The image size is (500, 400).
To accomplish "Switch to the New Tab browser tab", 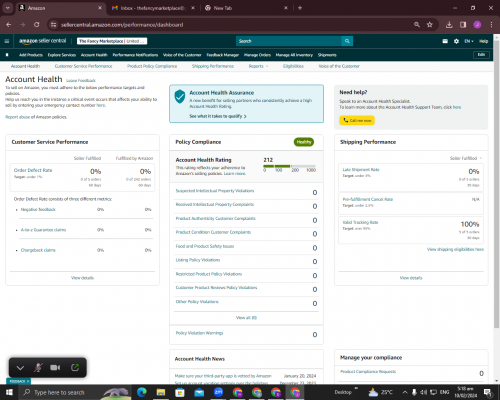I will 246,8.
